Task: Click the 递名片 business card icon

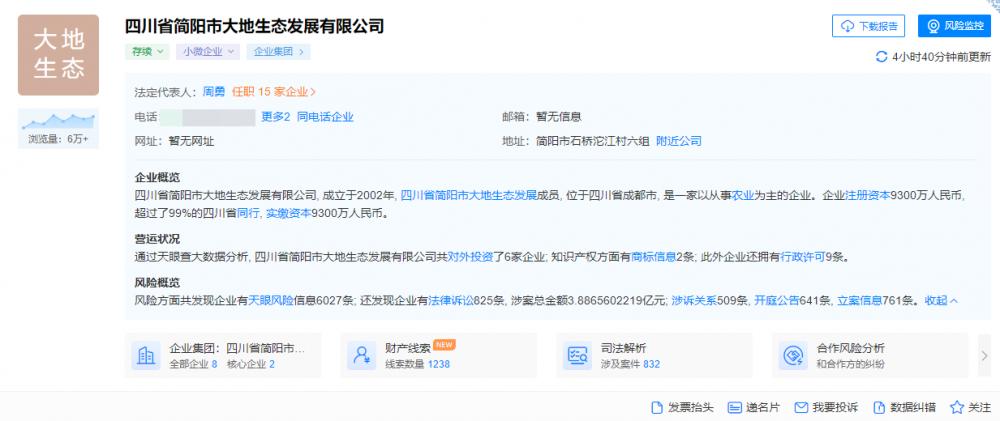Action: click(735, 407)
